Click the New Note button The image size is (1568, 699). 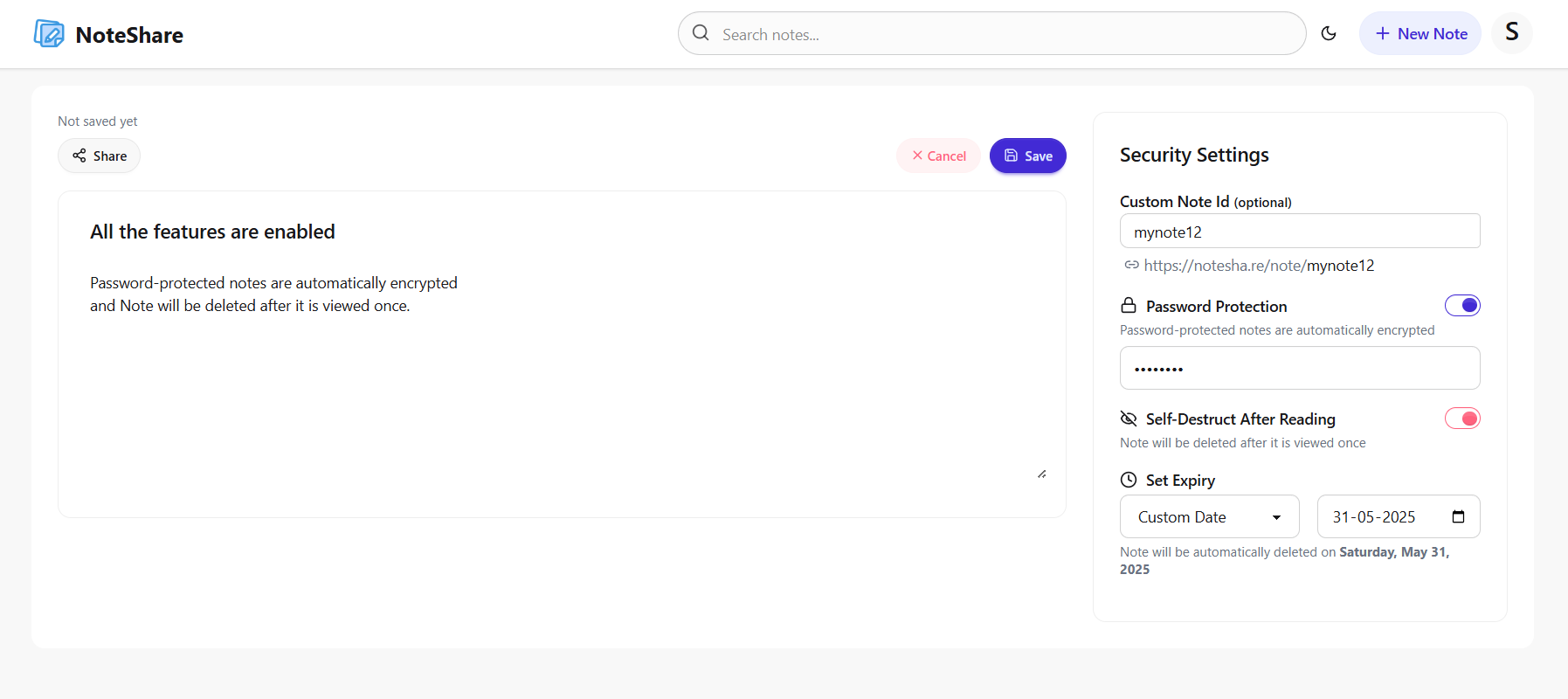click(1419, 33)
